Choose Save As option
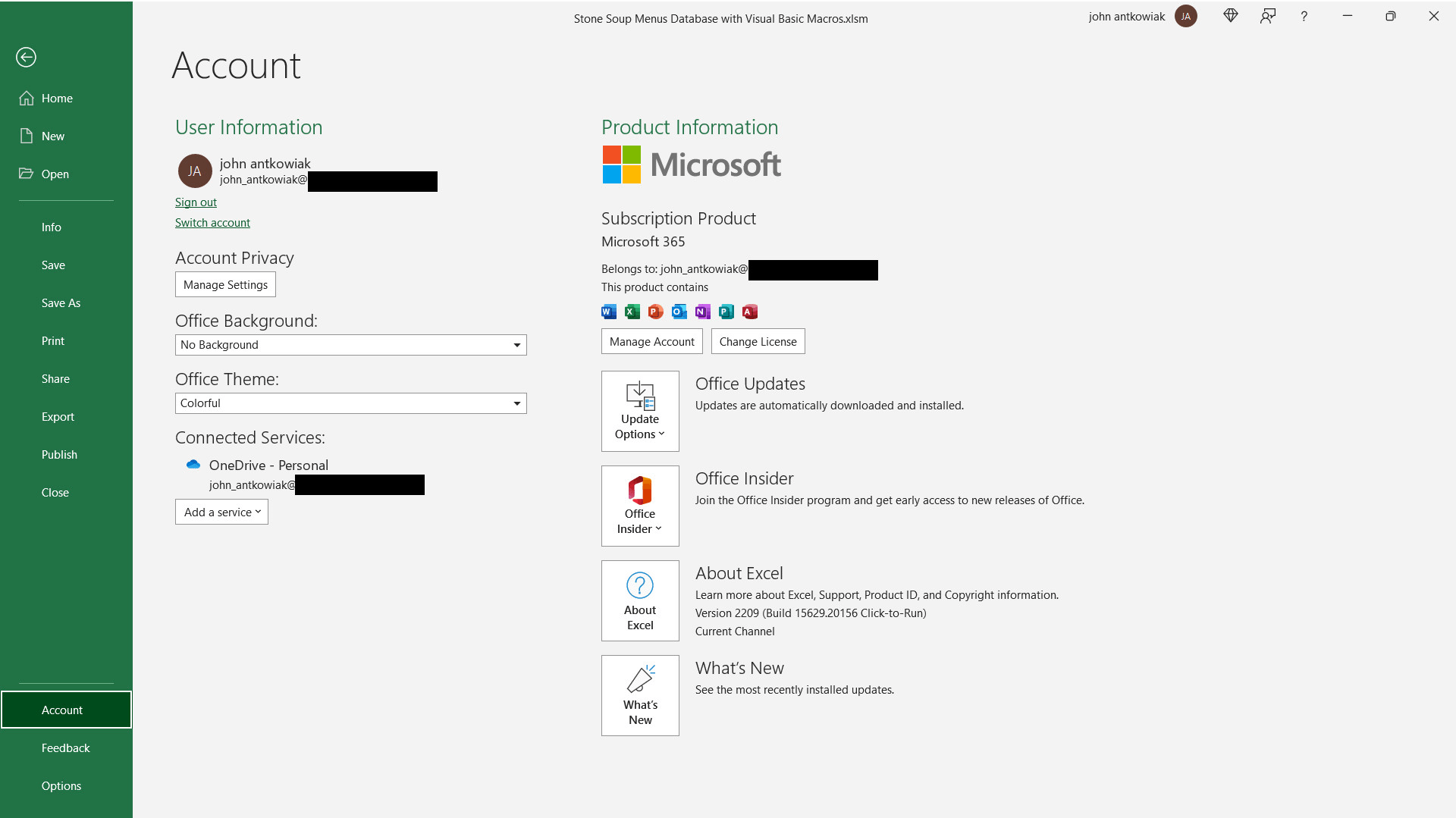 pos(66,303)
